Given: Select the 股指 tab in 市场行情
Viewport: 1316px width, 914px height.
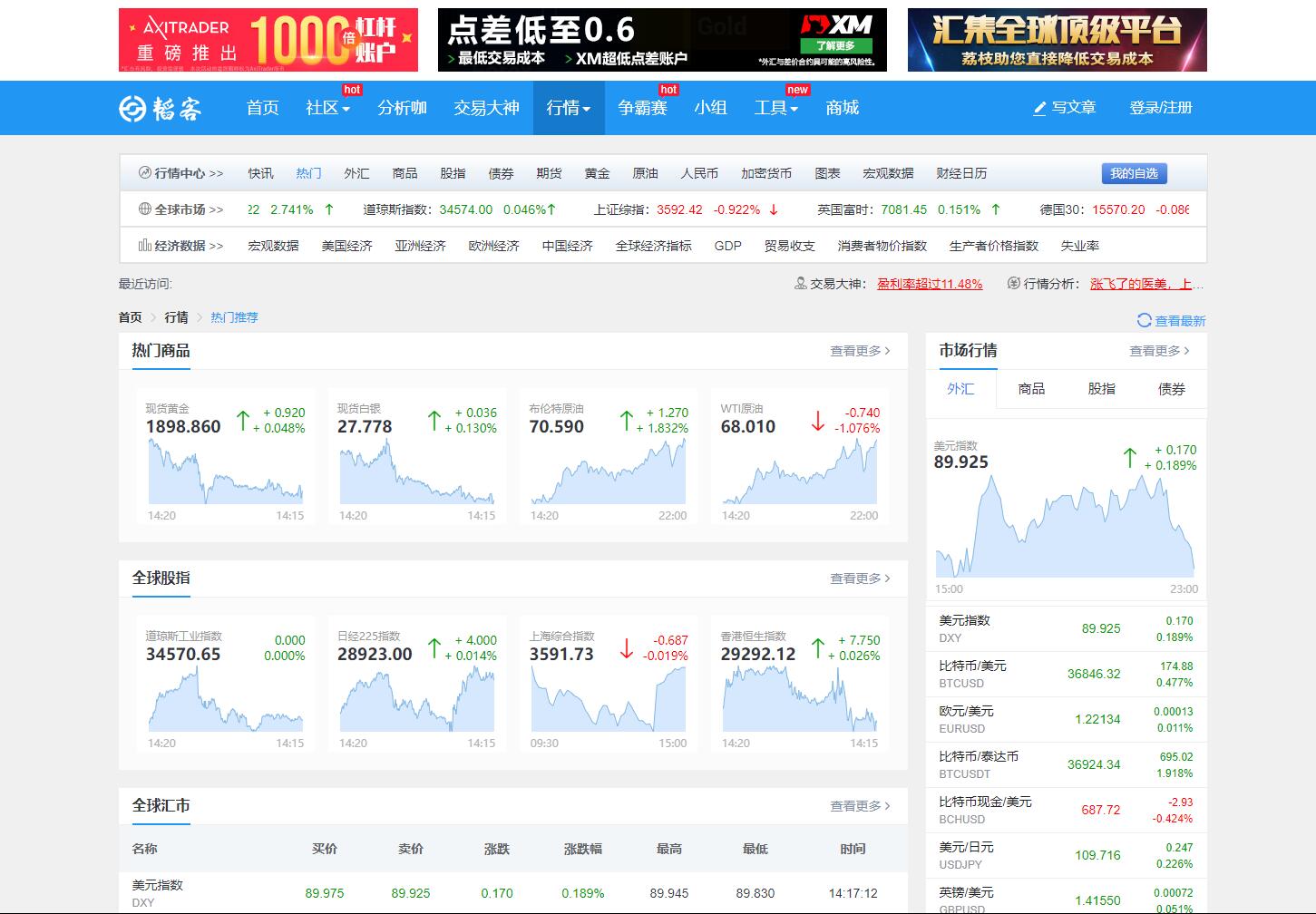Looking at the screenshot, I should point(1101,389).
